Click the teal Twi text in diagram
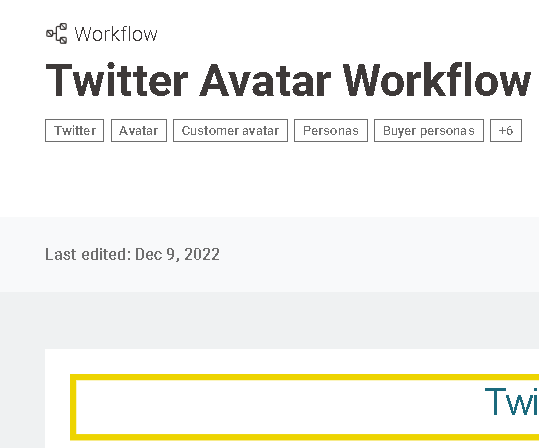539x448 pixels. tap(512, 402)
